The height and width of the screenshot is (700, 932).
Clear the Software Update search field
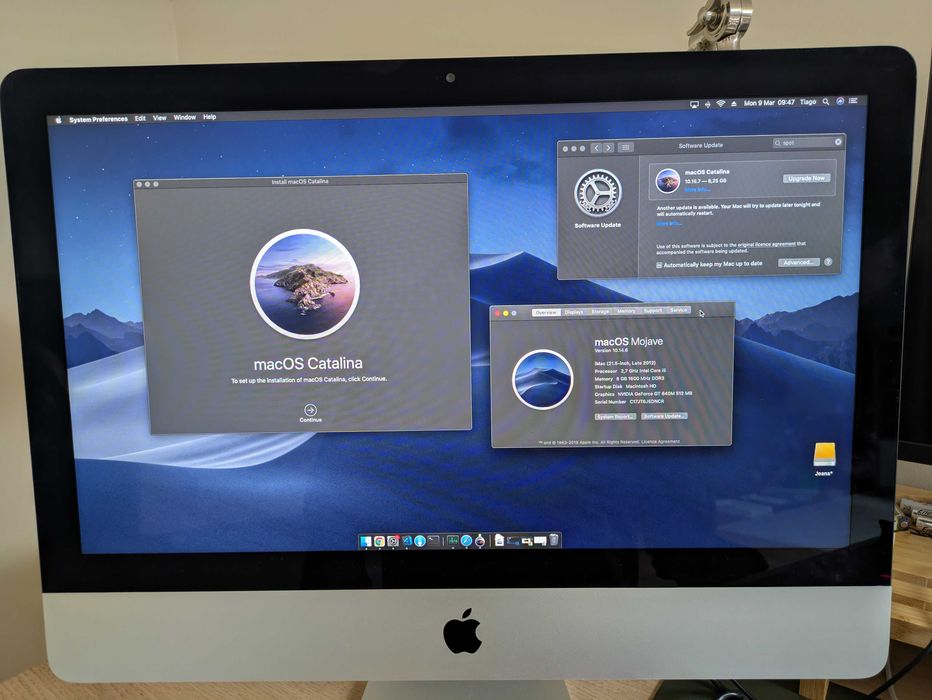click(837, 142)
